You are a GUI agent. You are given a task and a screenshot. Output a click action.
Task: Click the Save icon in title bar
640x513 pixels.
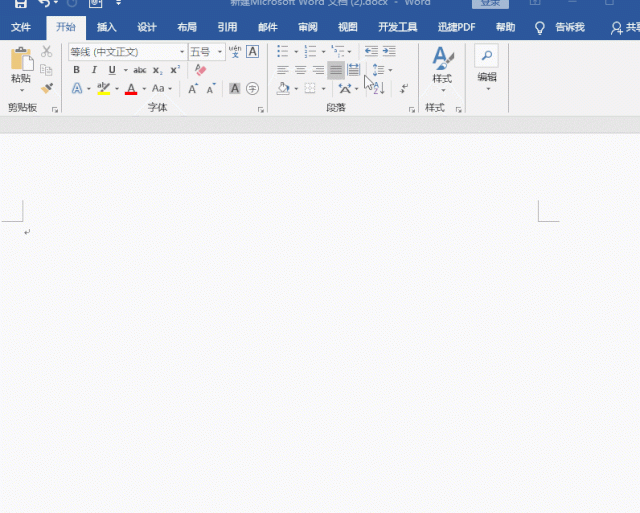pyautogui.click(x=20, y=4)
